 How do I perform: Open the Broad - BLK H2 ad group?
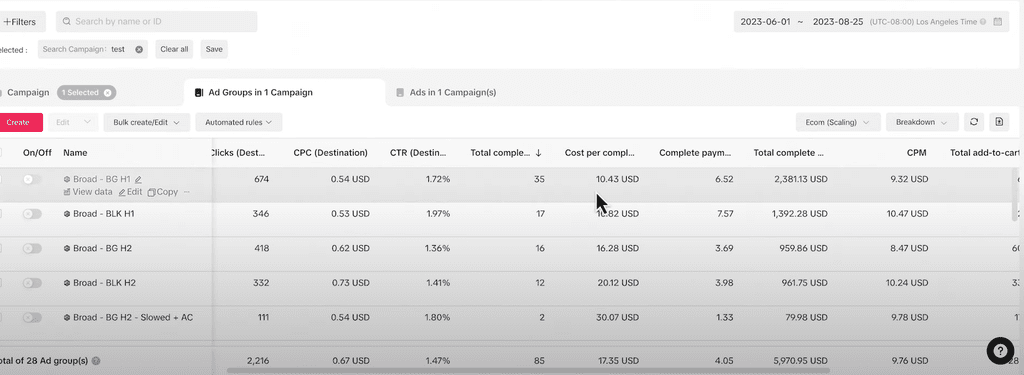(104, 283)
